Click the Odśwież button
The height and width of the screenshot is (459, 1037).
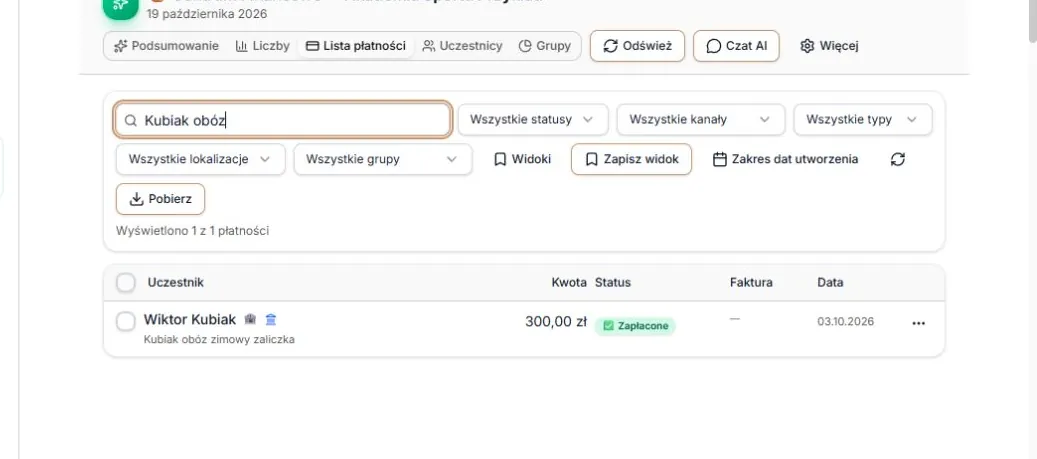point(638,46)
